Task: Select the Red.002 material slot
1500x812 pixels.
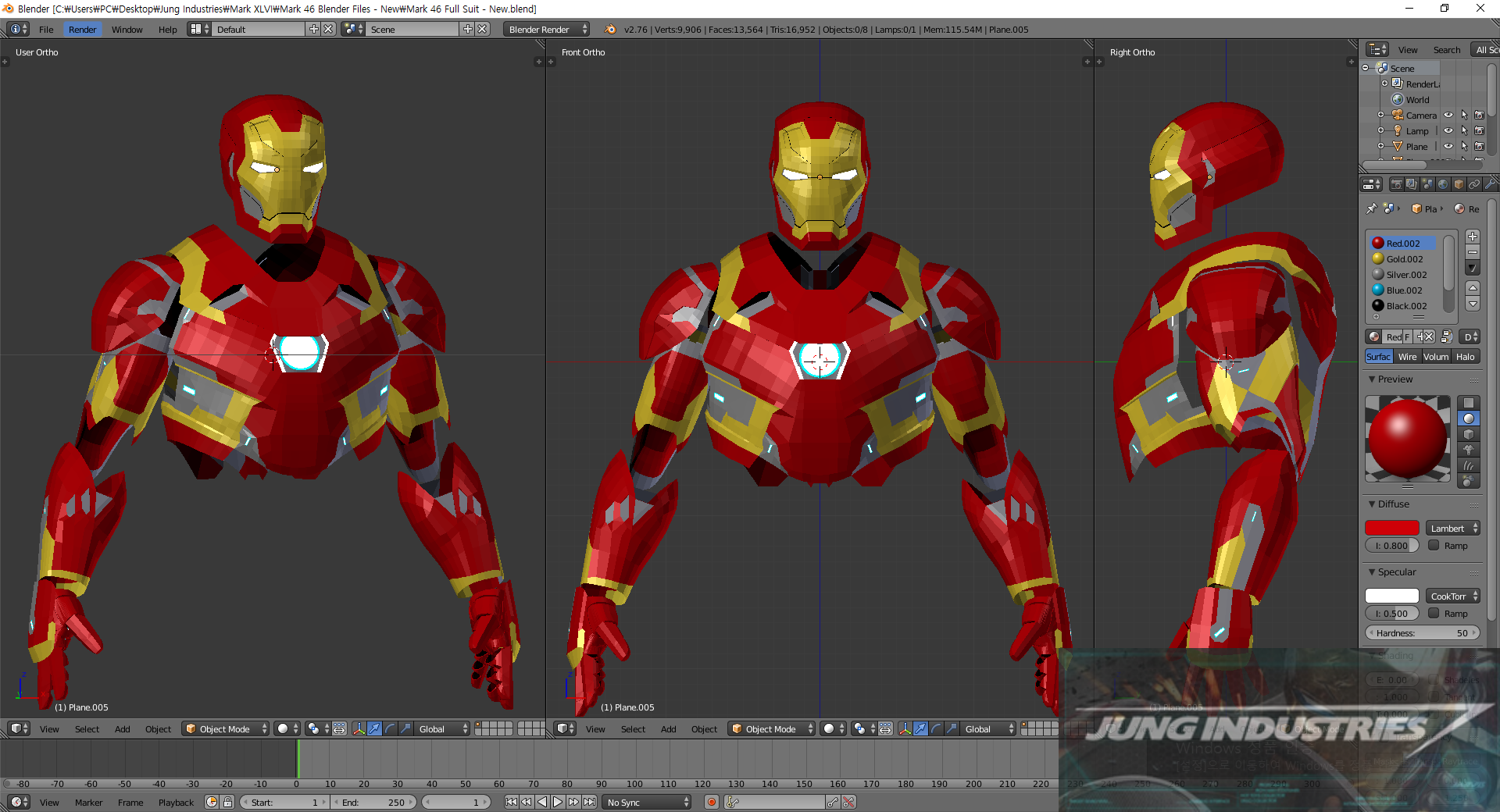Action: (1402, 244)
